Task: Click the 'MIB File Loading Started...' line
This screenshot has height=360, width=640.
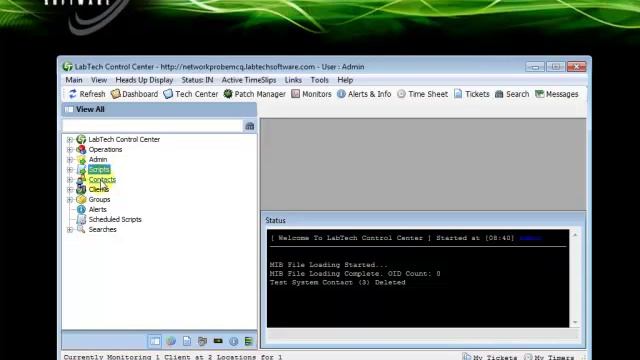Action: point(329,265)
